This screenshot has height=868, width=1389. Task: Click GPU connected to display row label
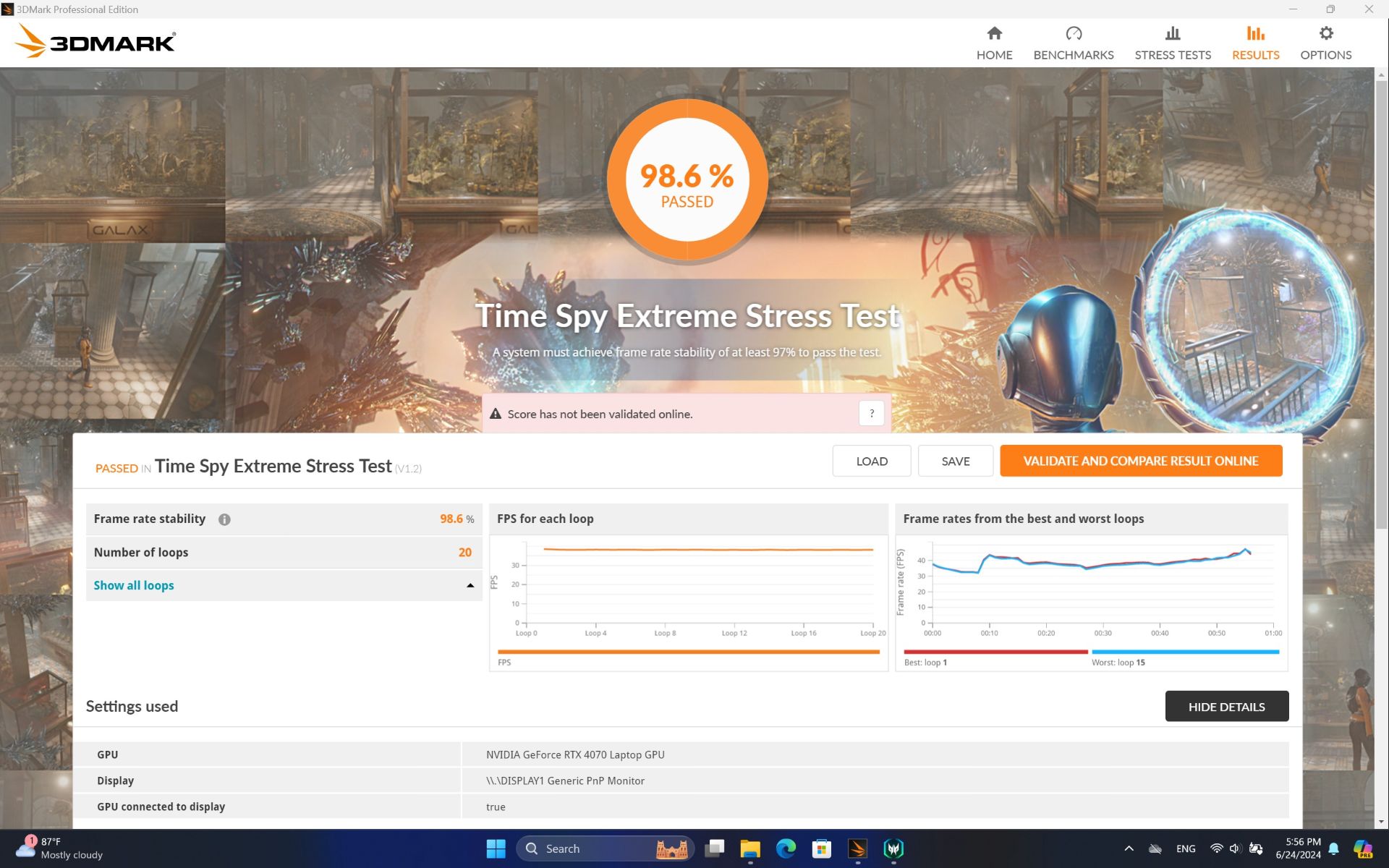(x=161, y=807)
